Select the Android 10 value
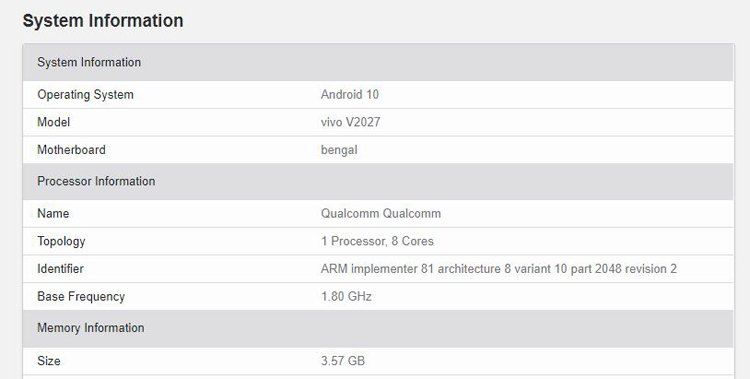The width and height of the screenshot is (750, 379). 350,94
